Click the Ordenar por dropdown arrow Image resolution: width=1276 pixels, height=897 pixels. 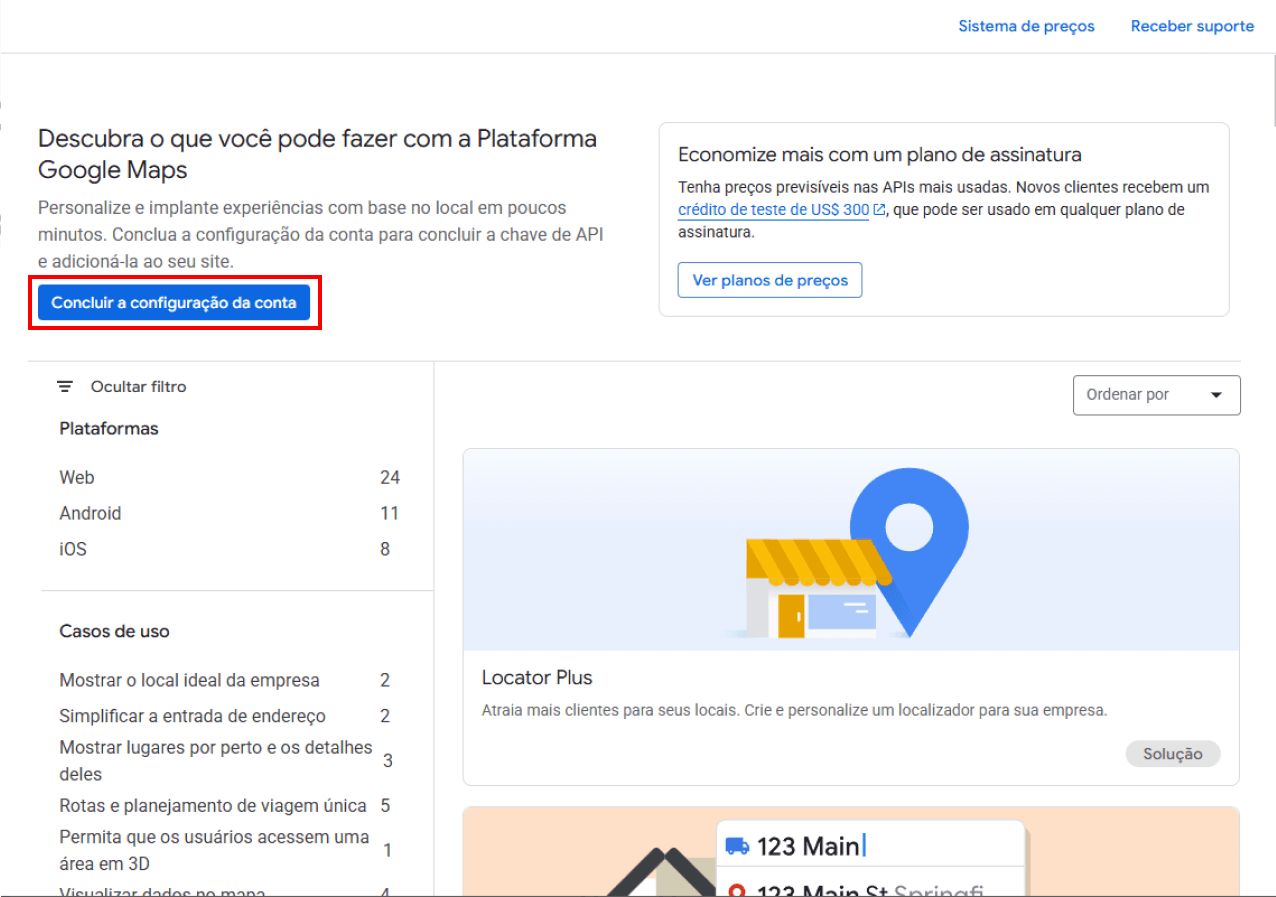click(1216, 395)
